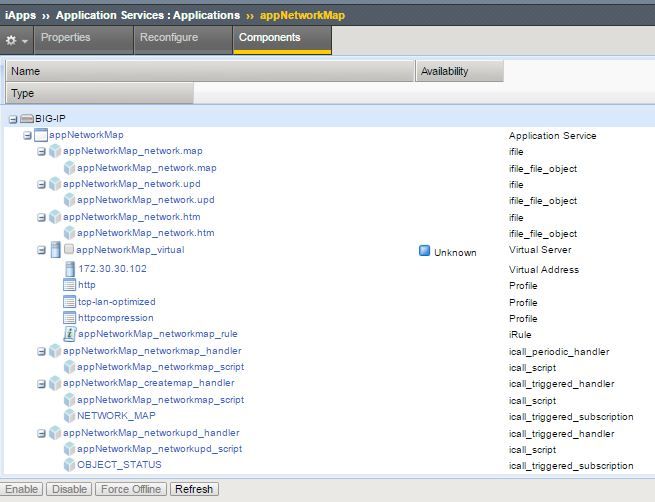Screen dimensions: 655x502
Task: Click the BIG-IP device icon
Action: [27, 119]
